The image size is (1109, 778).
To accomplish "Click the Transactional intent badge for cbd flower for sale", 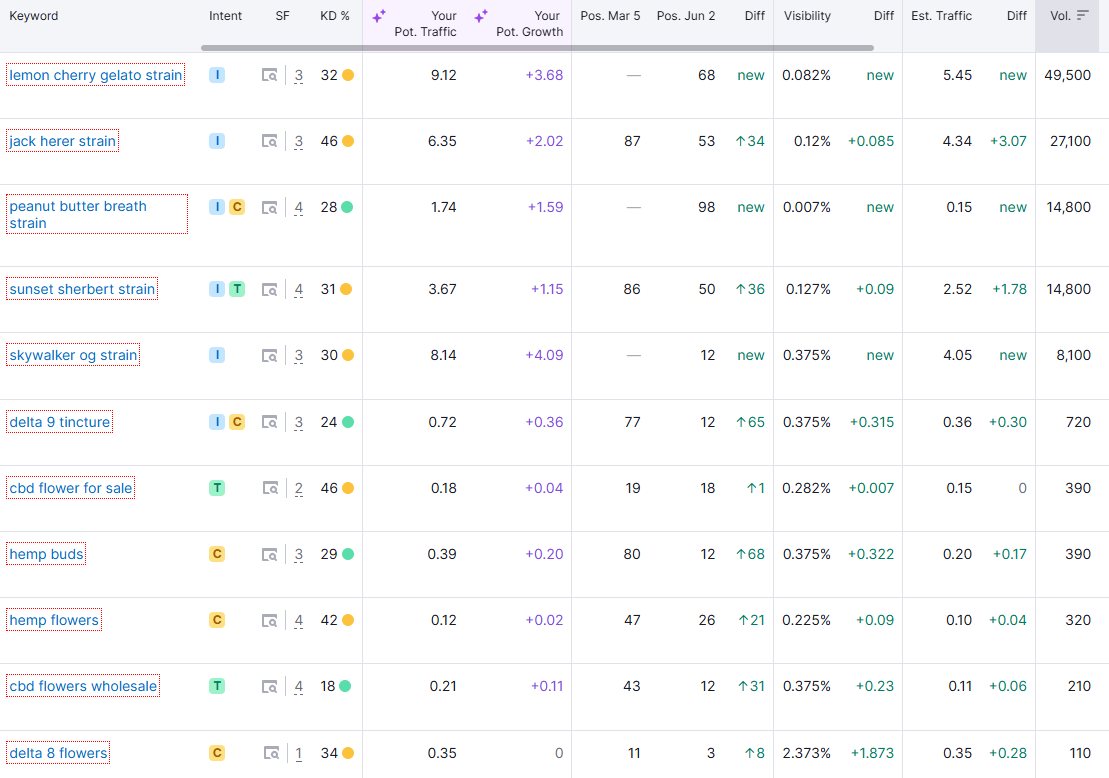I will 217,488.
